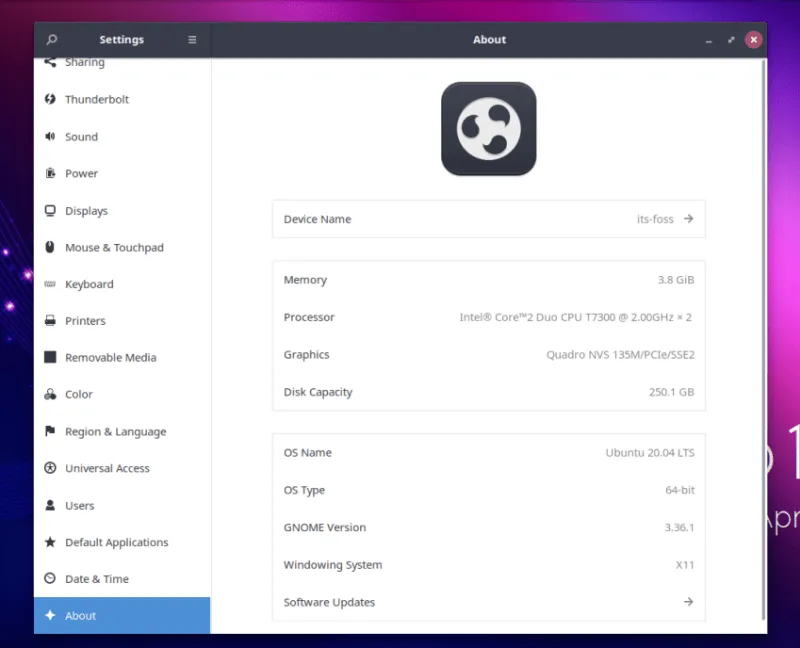This screenshot has height=648, width=800.
Task: Select Removable Media panel
Action: point(122,357)
